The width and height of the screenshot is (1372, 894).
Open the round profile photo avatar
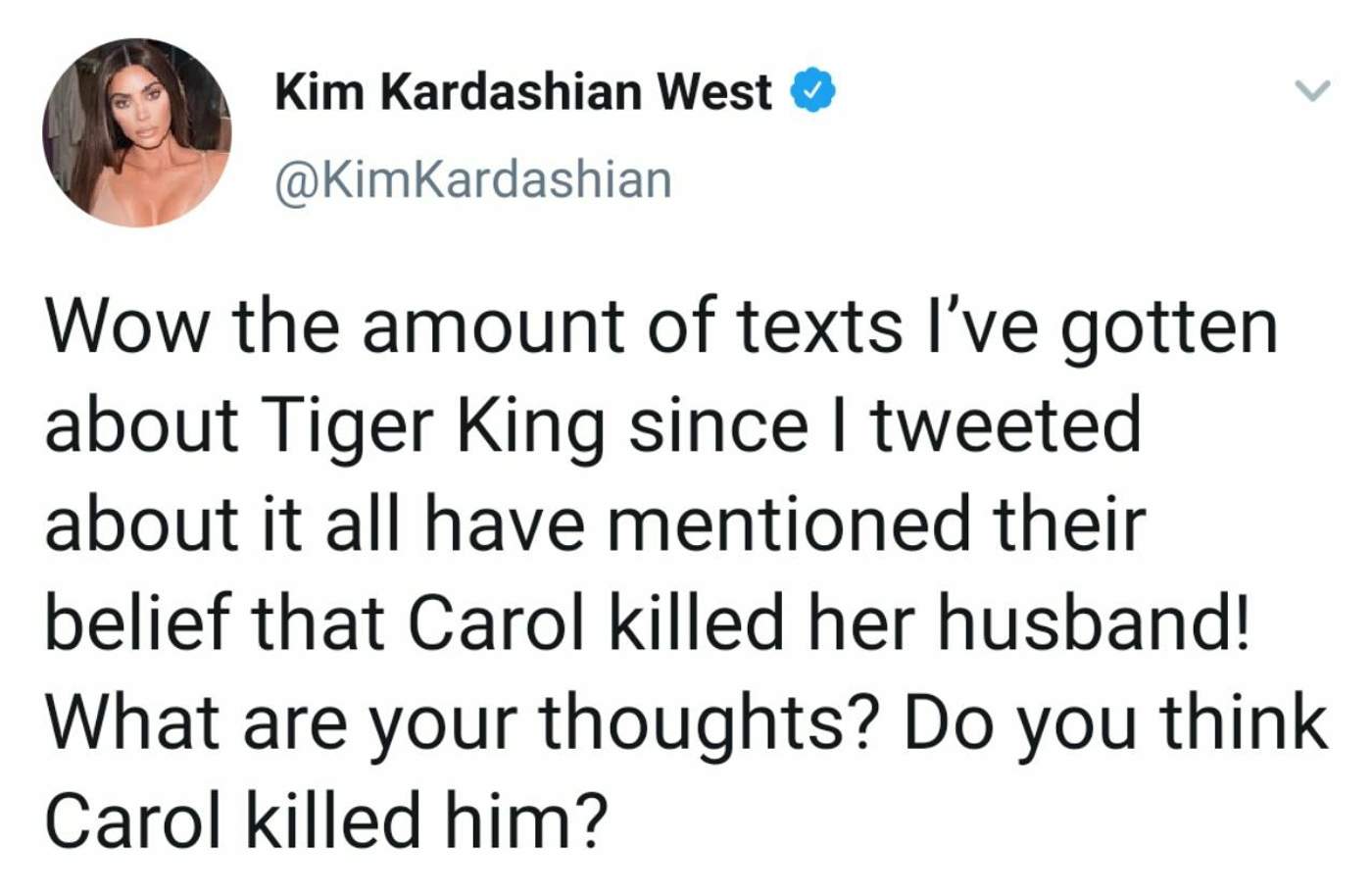[137, 133]
